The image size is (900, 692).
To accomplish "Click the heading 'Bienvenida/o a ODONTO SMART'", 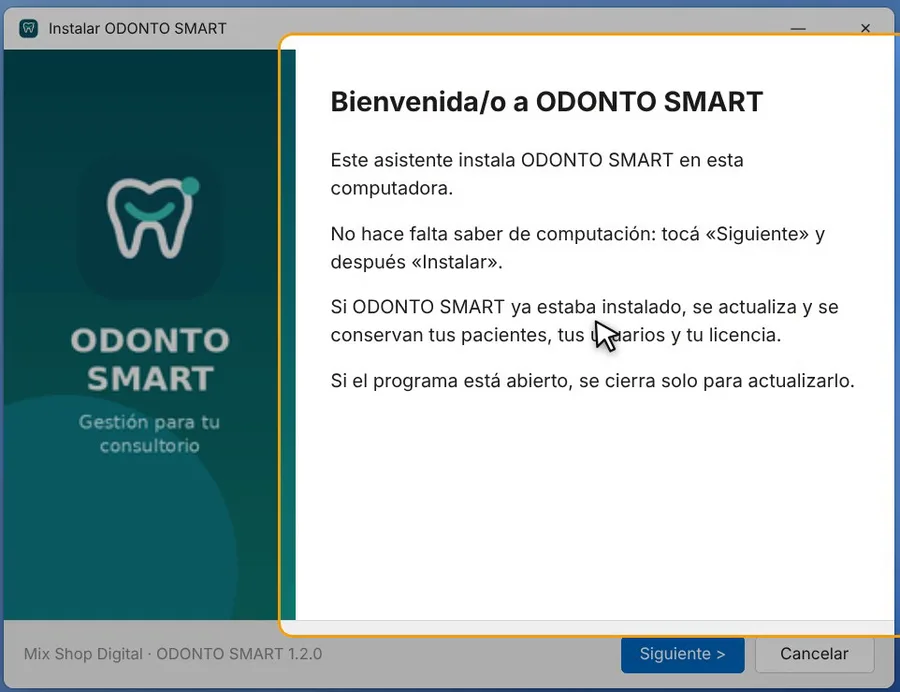I will click(x=546, y=102).
